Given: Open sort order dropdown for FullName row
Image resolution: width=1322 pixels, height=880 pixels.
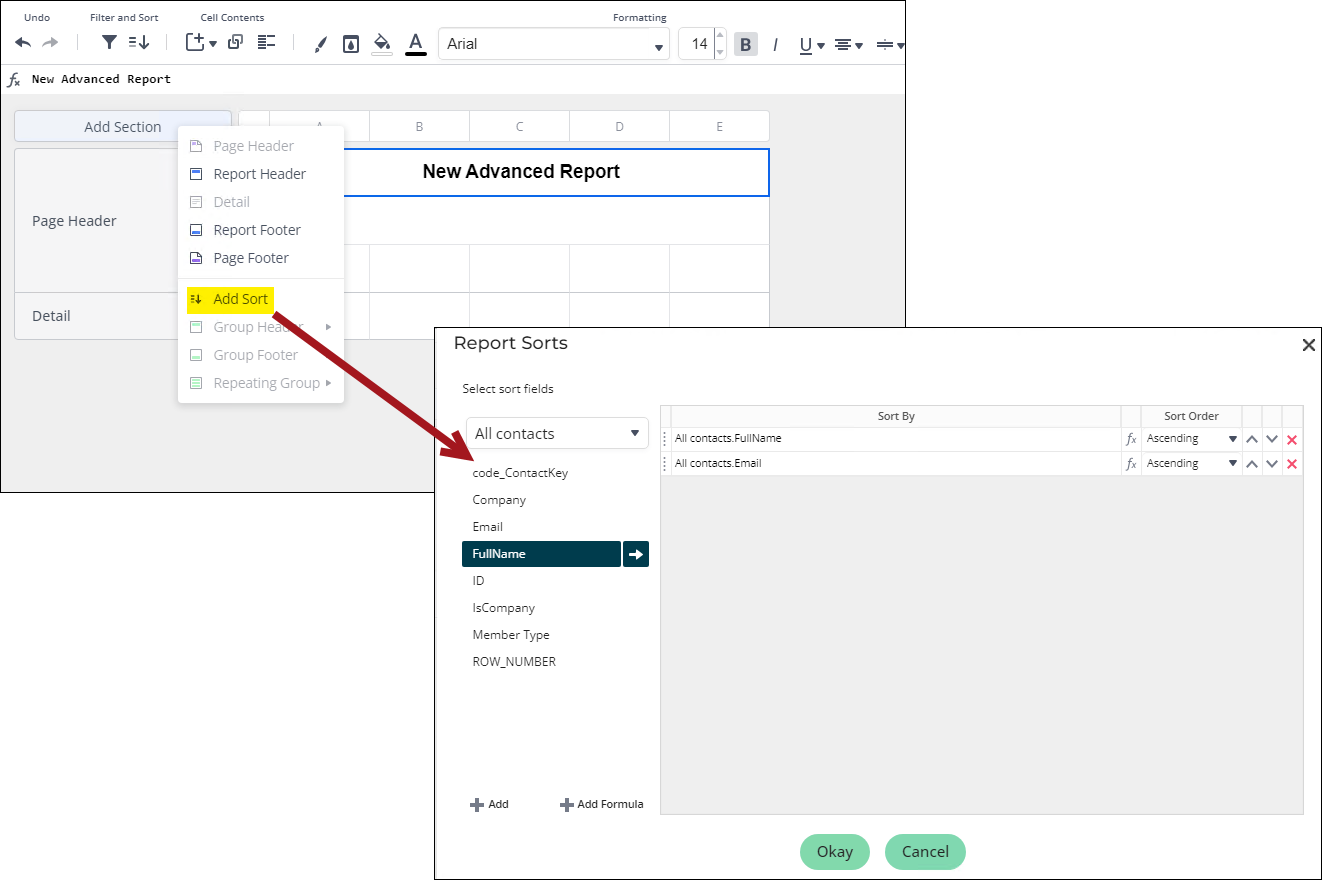Looking at the screenshot, I should (x=1192, y=439).
